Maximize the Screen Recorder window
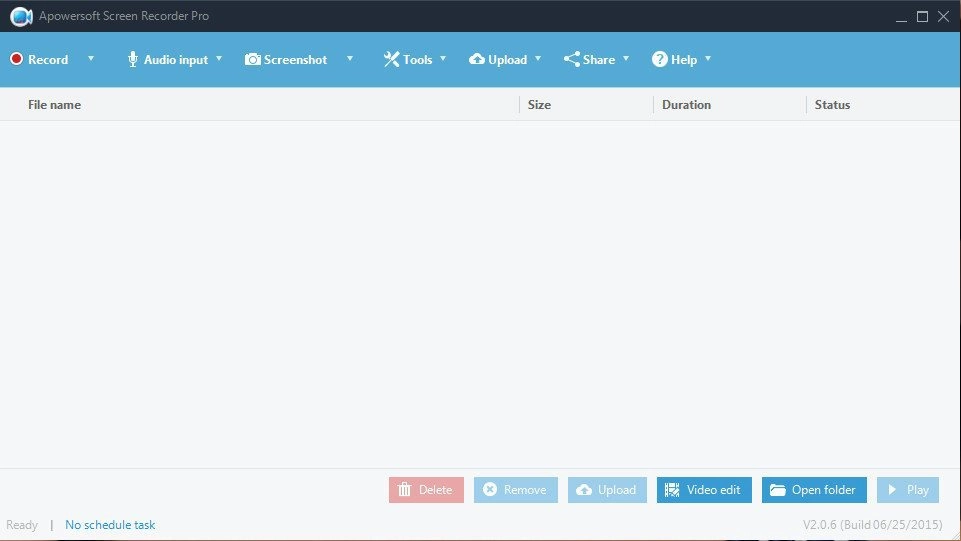Screen dimensions: 961x541 point(922,17)
